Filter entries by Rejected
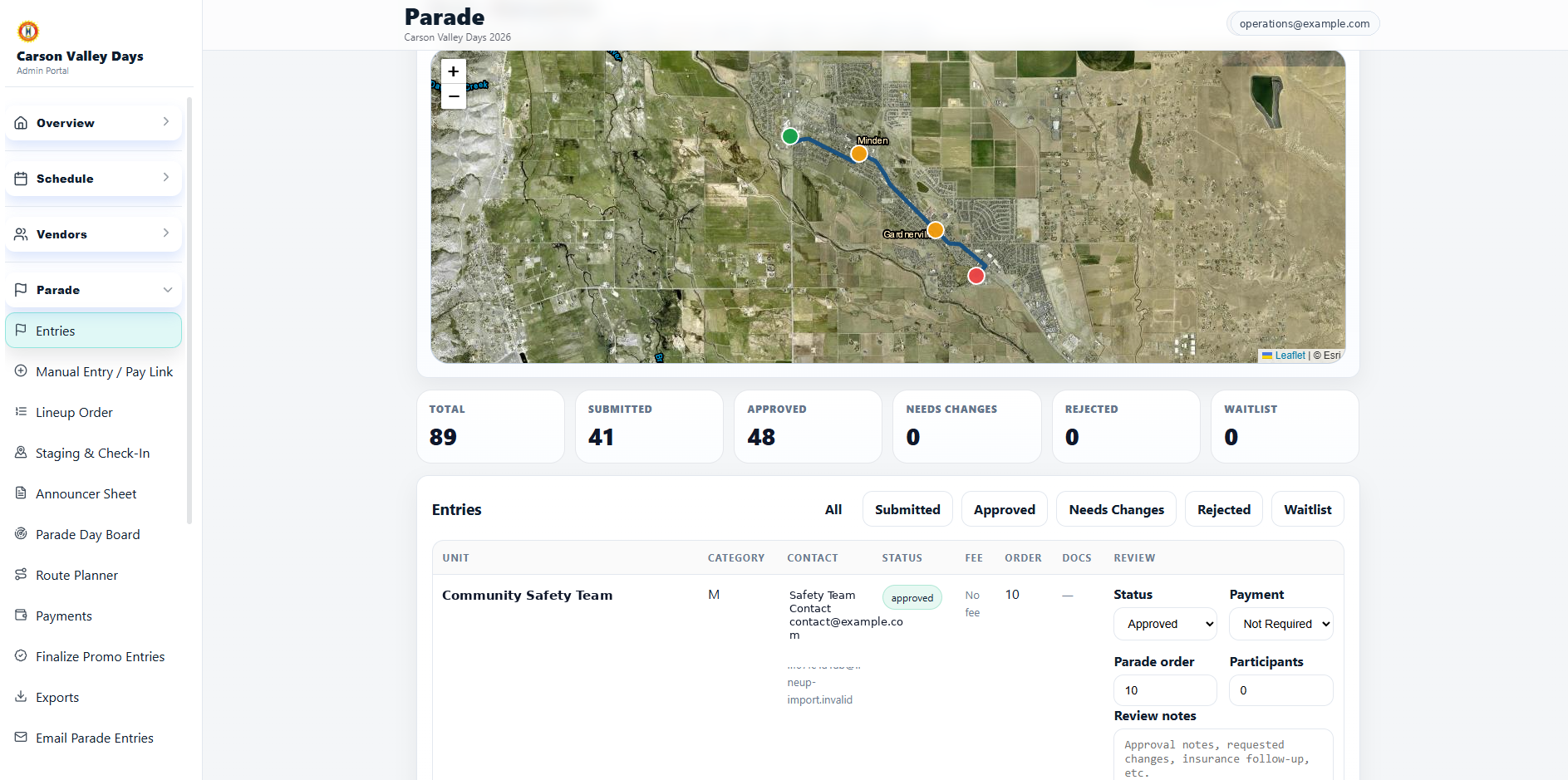 1224,509
